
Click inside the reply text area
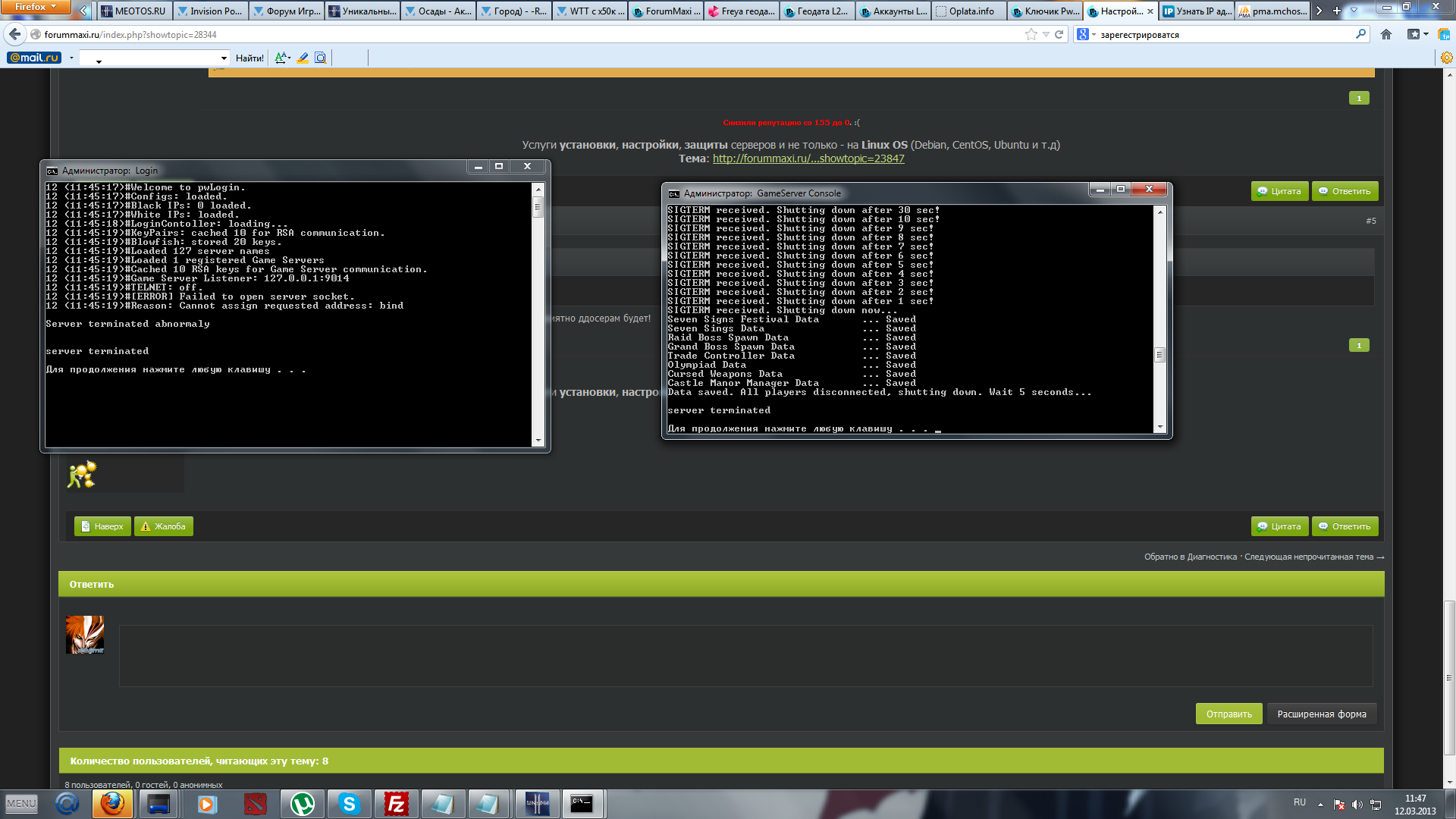point(745,655)
